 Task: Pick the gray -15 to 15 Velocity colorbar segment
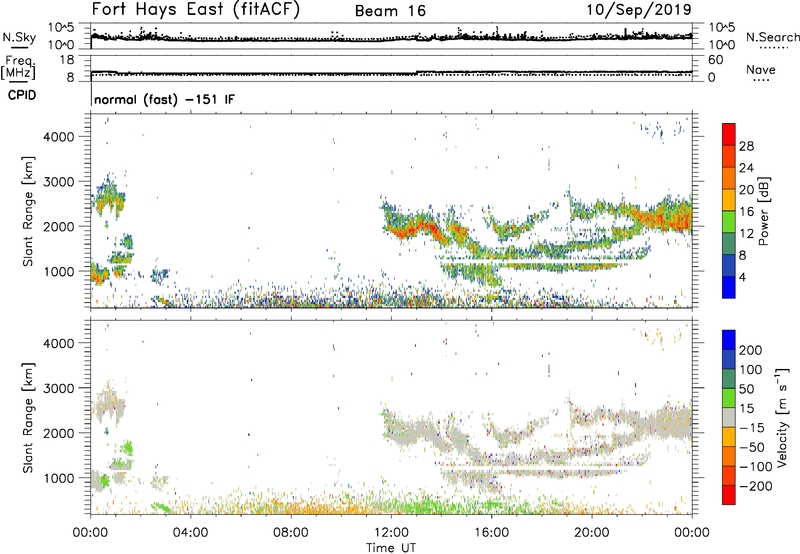729,417
